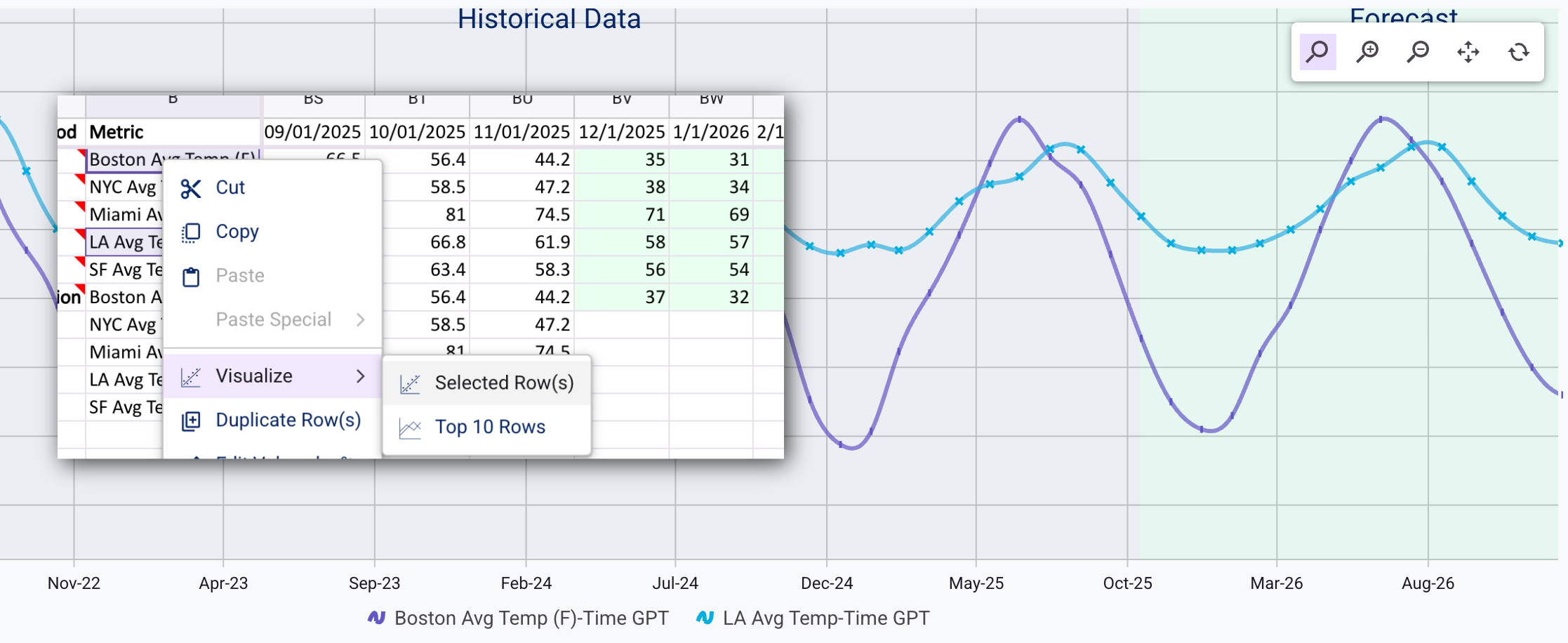Image resolution: width=1568 pixels, height=643 pixels.
Task: Expand the Visualize submenu chevron
Action: 361,376
